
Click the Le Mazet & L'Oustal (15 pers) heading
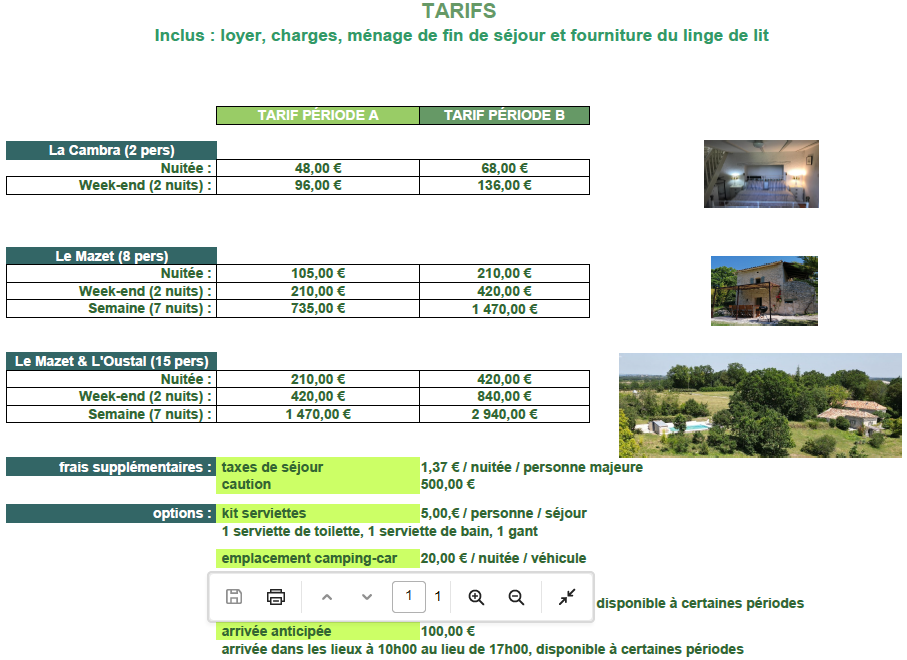pyautogui.click(x=111, y=361)
